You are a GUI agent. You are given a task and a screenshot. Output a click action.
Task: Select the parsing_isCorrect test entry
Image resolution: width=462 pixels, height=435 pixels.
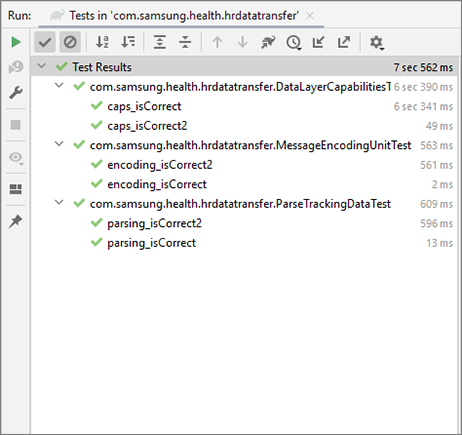click(151, 243)
